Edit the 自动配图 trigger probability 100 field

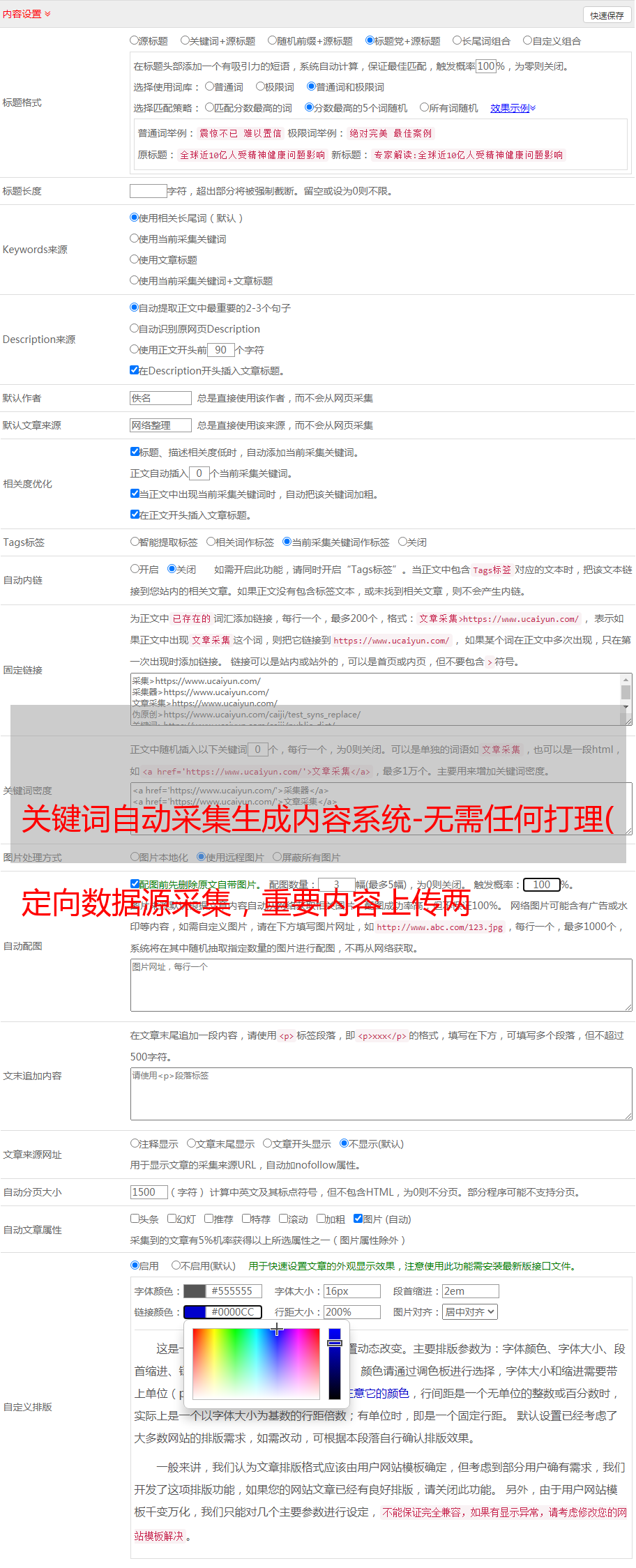(x=542, y=885)
